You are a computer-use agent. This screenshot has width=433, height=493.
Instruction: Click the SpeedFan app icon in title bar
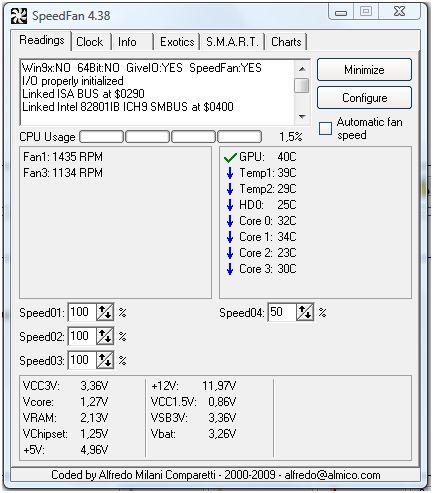click(18, 15)
